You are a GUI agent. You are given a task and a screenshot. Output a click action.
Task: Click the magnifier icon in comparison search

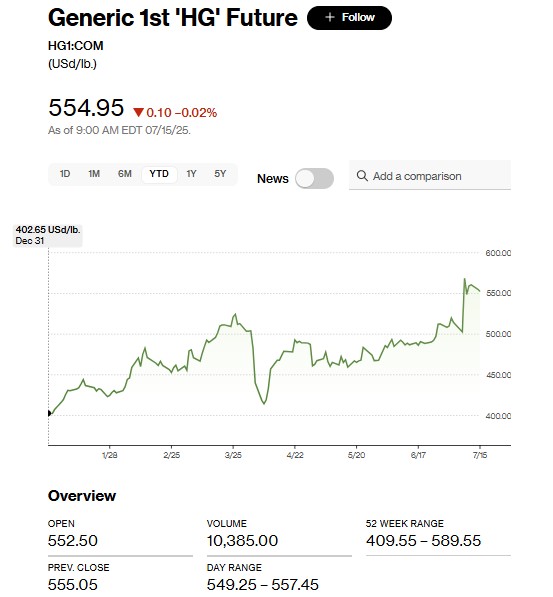tap(362, 176)
